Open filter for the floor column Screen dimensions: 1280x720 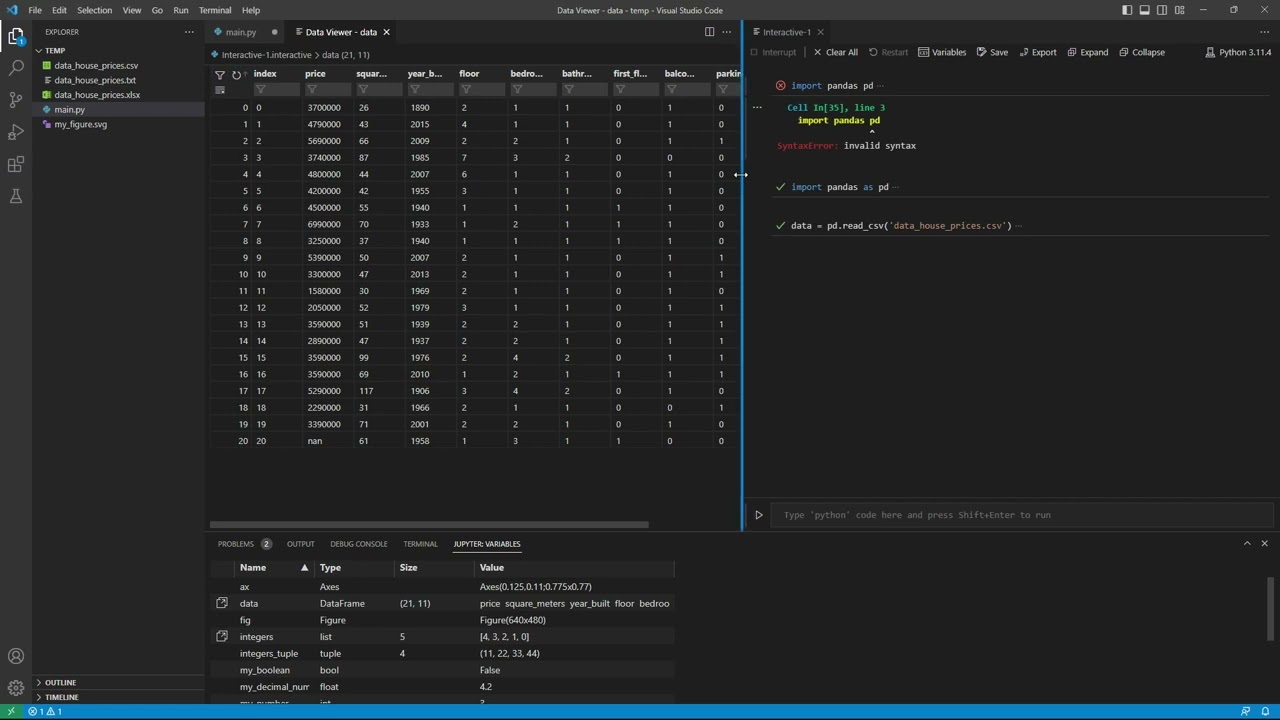(466, 90)
